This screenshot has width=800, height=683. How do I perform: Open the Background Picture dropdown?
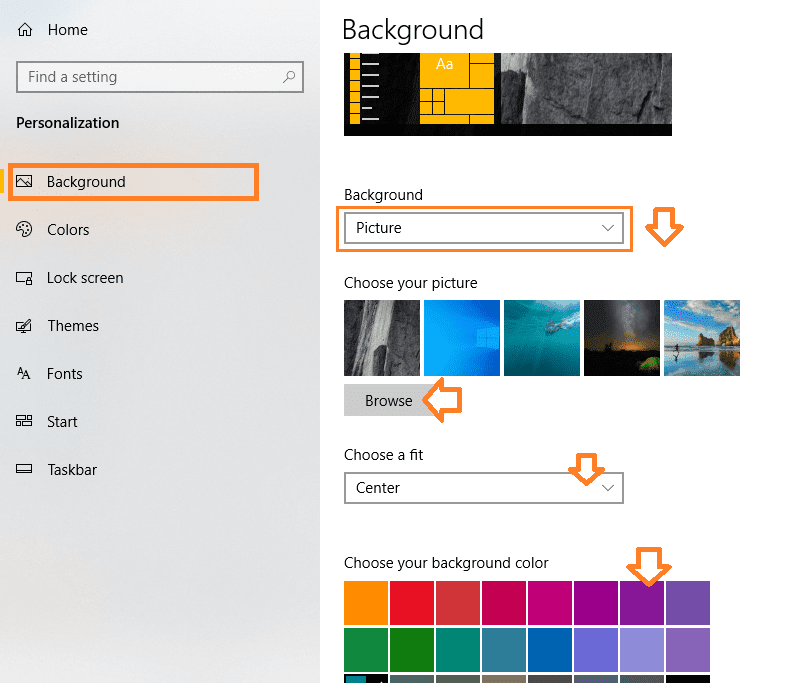tap(484, 228)
